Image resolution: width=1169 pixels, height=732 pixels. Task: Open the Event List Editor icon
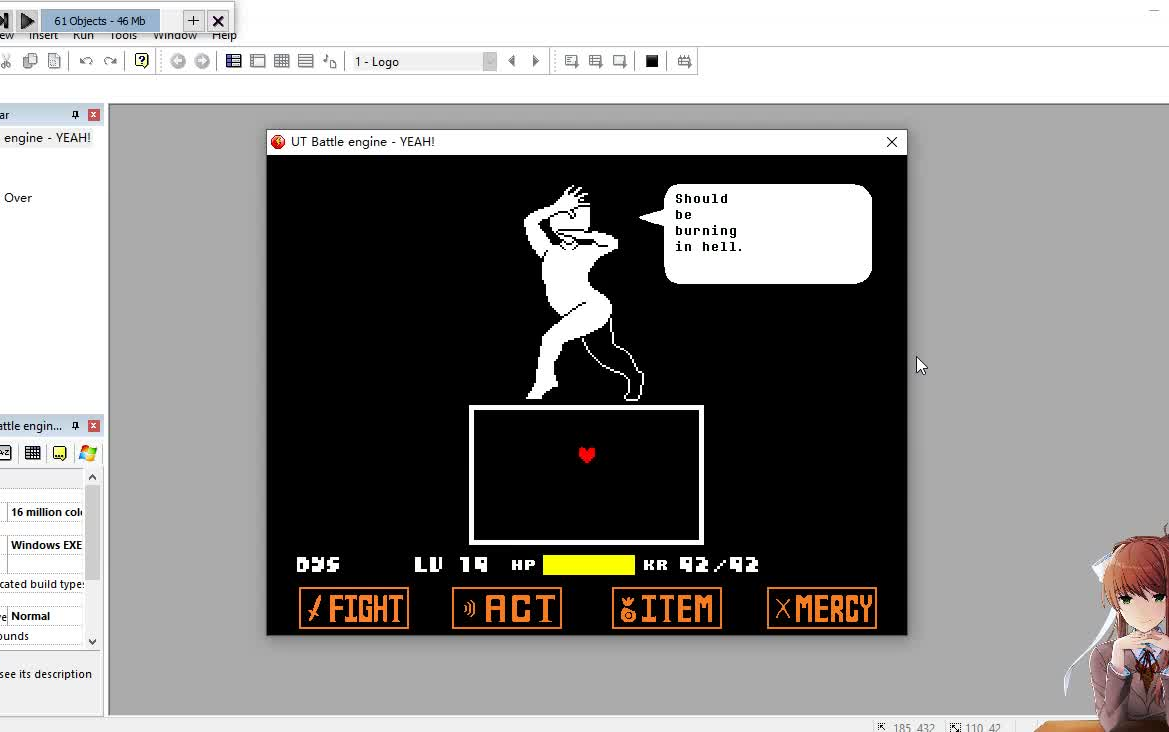click(x=306, y=61)
